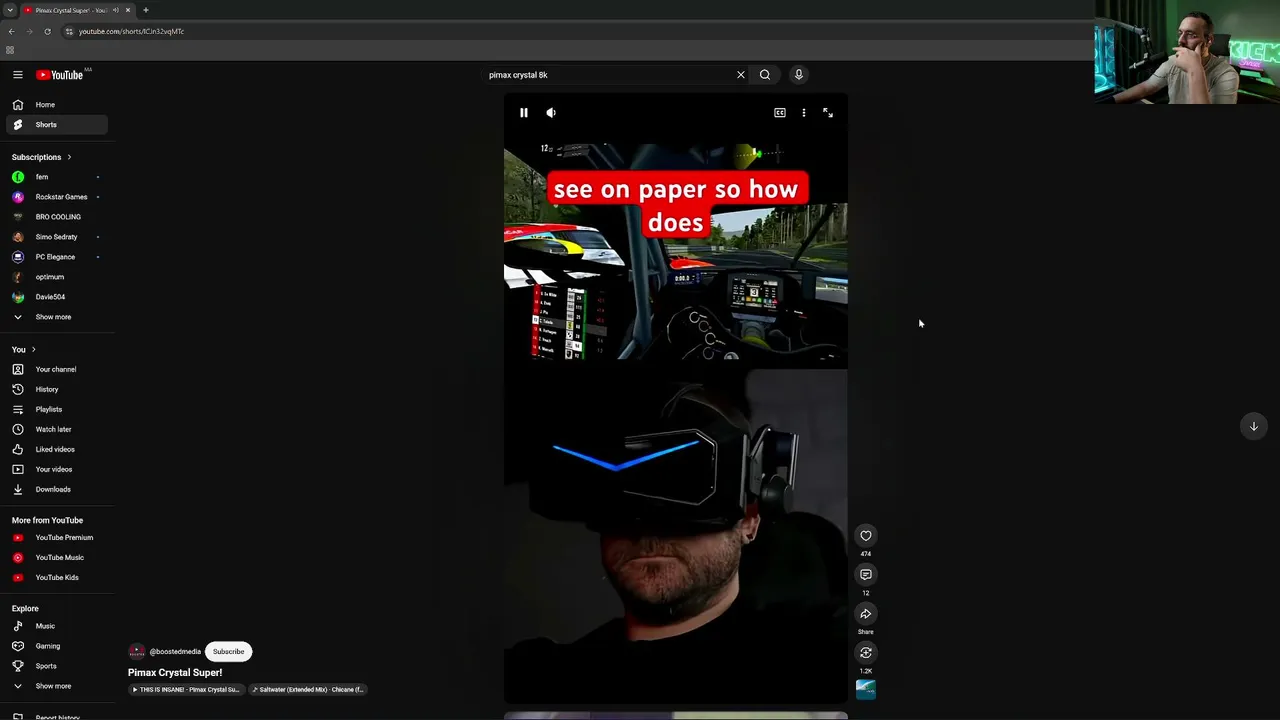Clear the search box text
This screenshot has width=1280, height=720.
pos(741,75)
